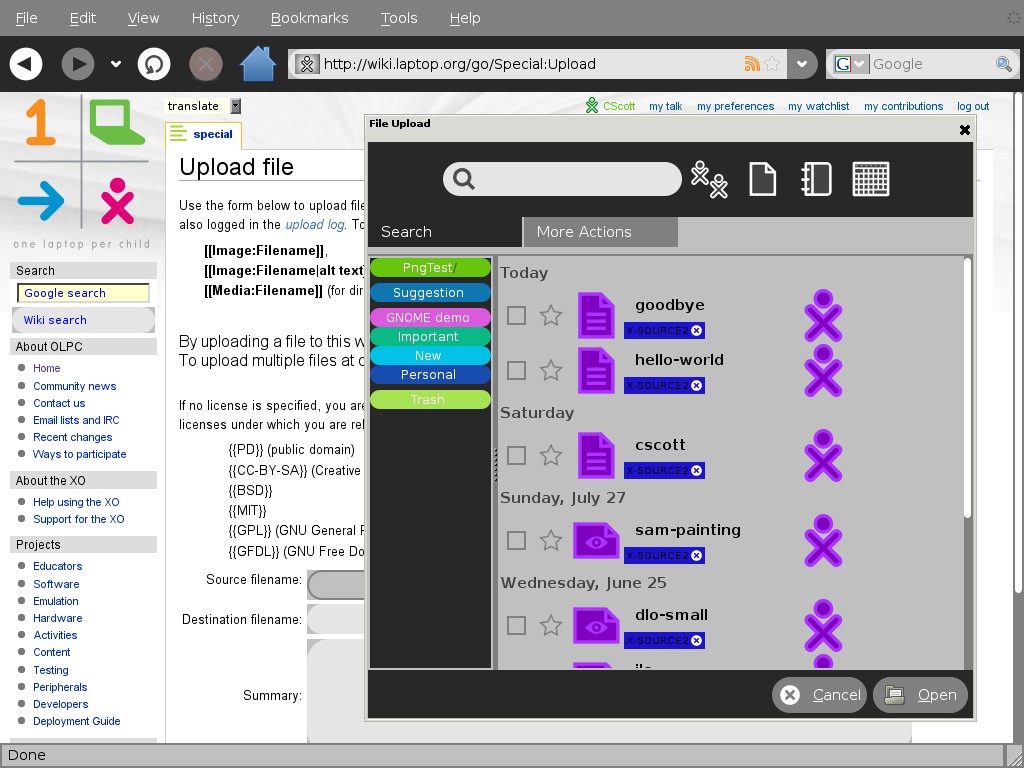Screen dimensions: 1024x768
Task: Click the Reload page icon
Action: [154, 64]
